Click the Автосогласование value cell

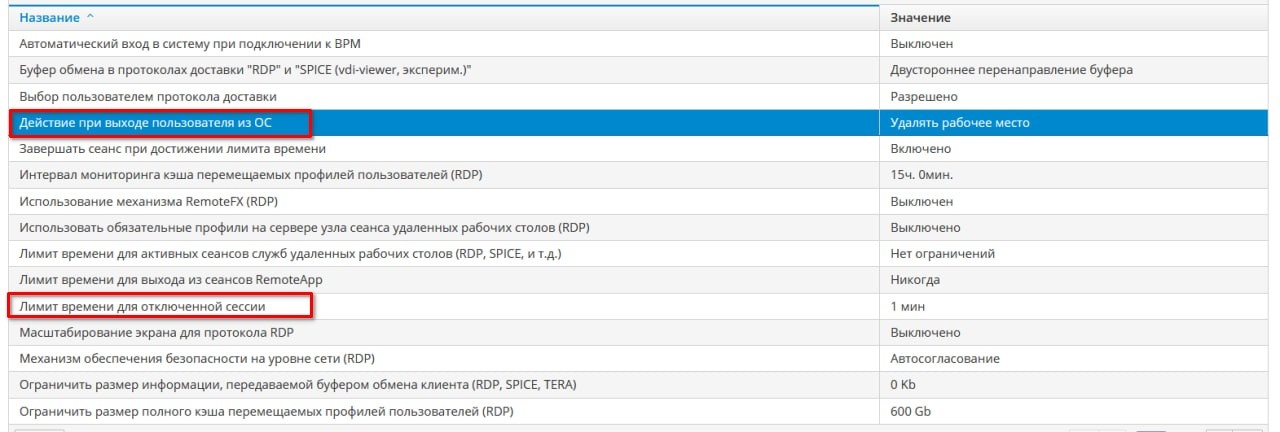pyautogui.click(x=944, y=358)
